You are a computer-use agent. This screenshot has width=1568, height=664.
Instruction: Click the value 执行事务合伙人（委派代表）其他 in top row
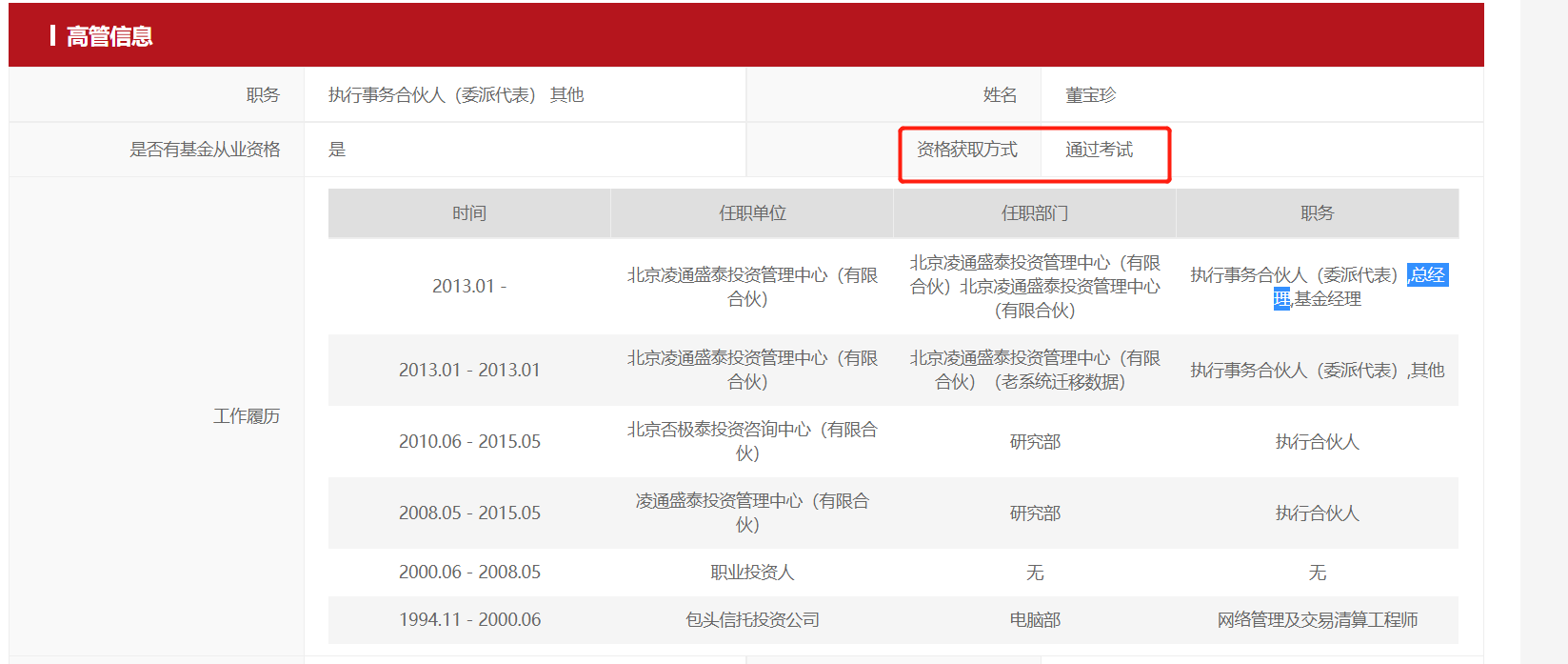point(456,95)
